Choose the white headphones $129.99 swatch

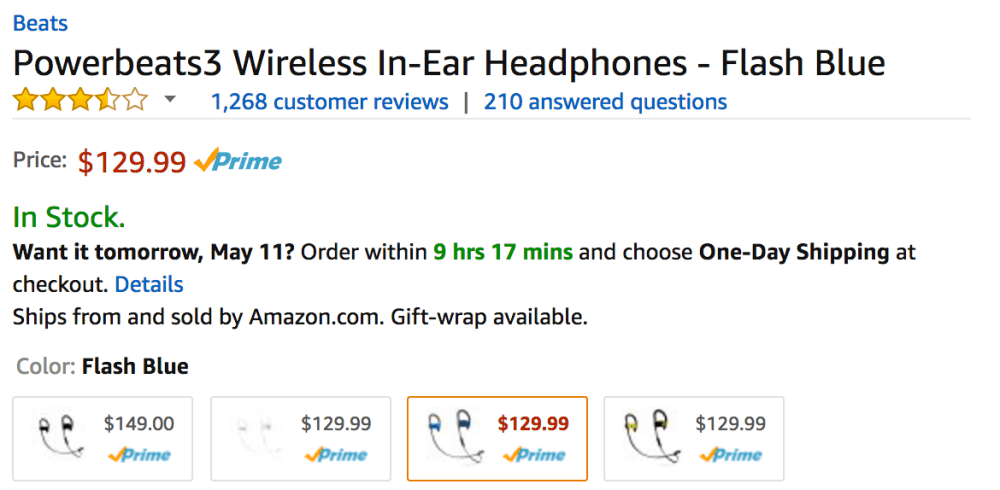(x=300, y=438)
